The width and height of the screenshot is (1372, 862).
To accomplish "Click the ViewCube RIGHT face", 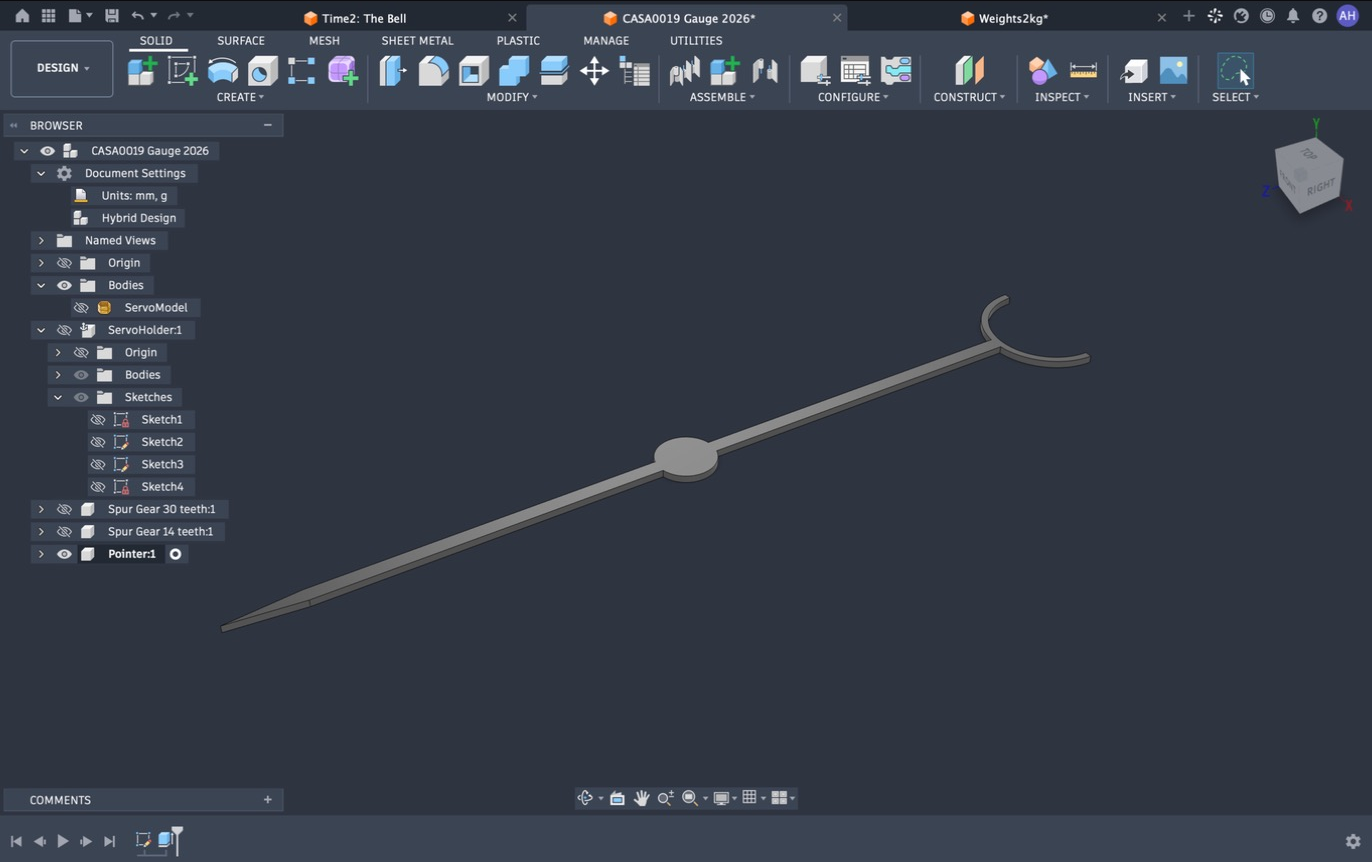I will click(1320, 187).
